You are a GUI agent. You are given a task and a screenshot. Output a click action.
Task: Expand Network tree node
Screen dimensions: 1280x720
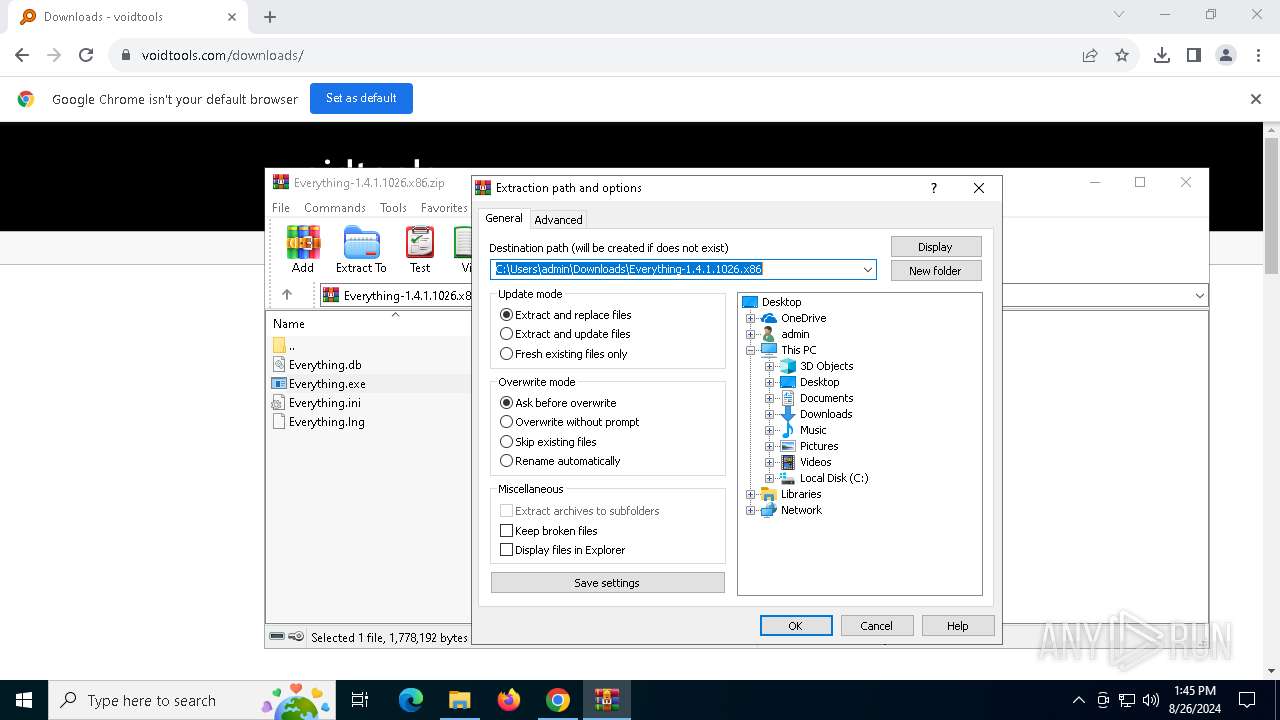click(751, 510)
